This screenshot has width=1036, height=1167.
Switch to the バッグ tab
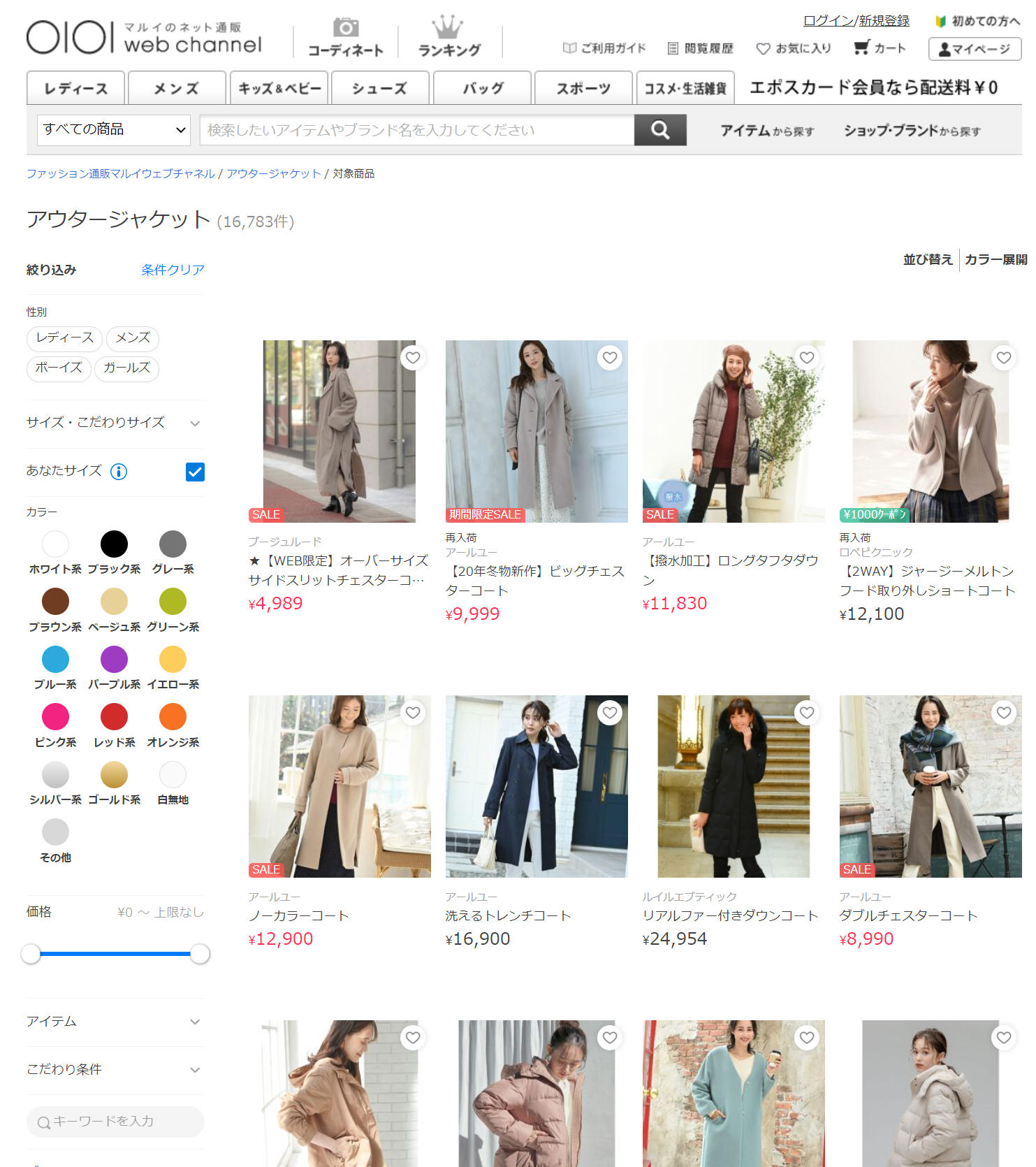coord(482,88)
